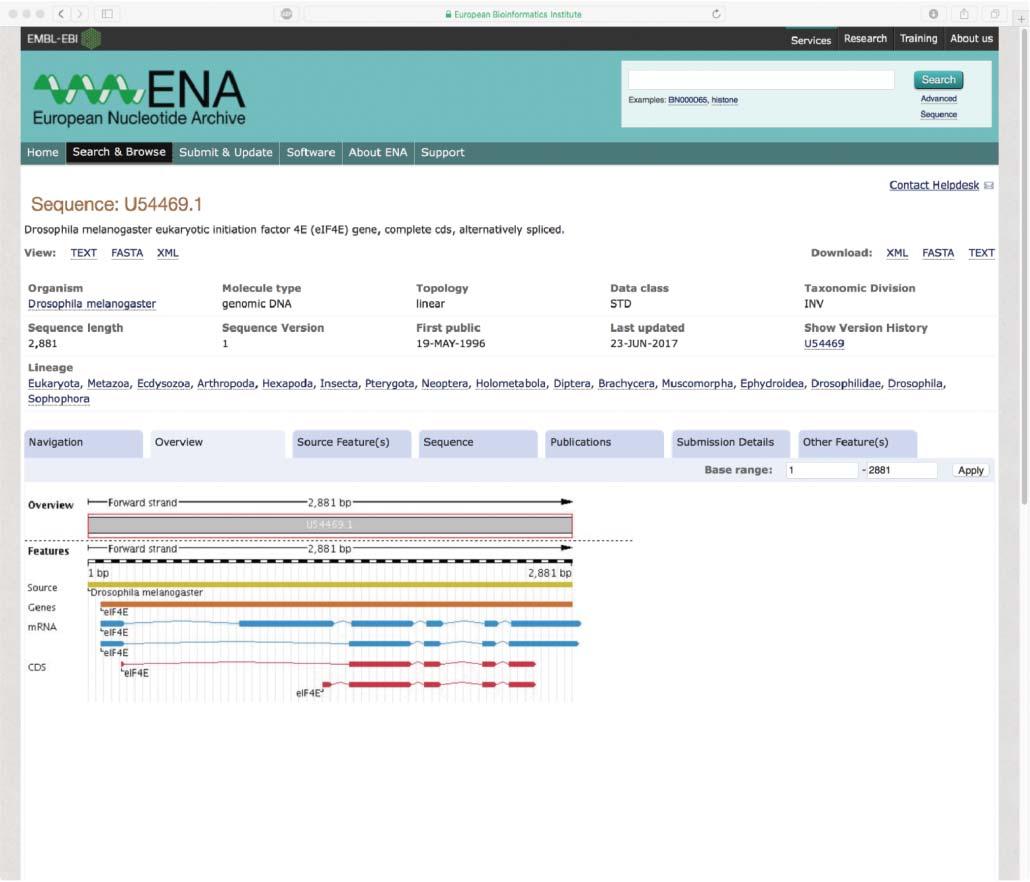Viewport: 1030px width, 882px height.
Task: Download the sequence as FASTA
Action: click(x=937, y=254)
